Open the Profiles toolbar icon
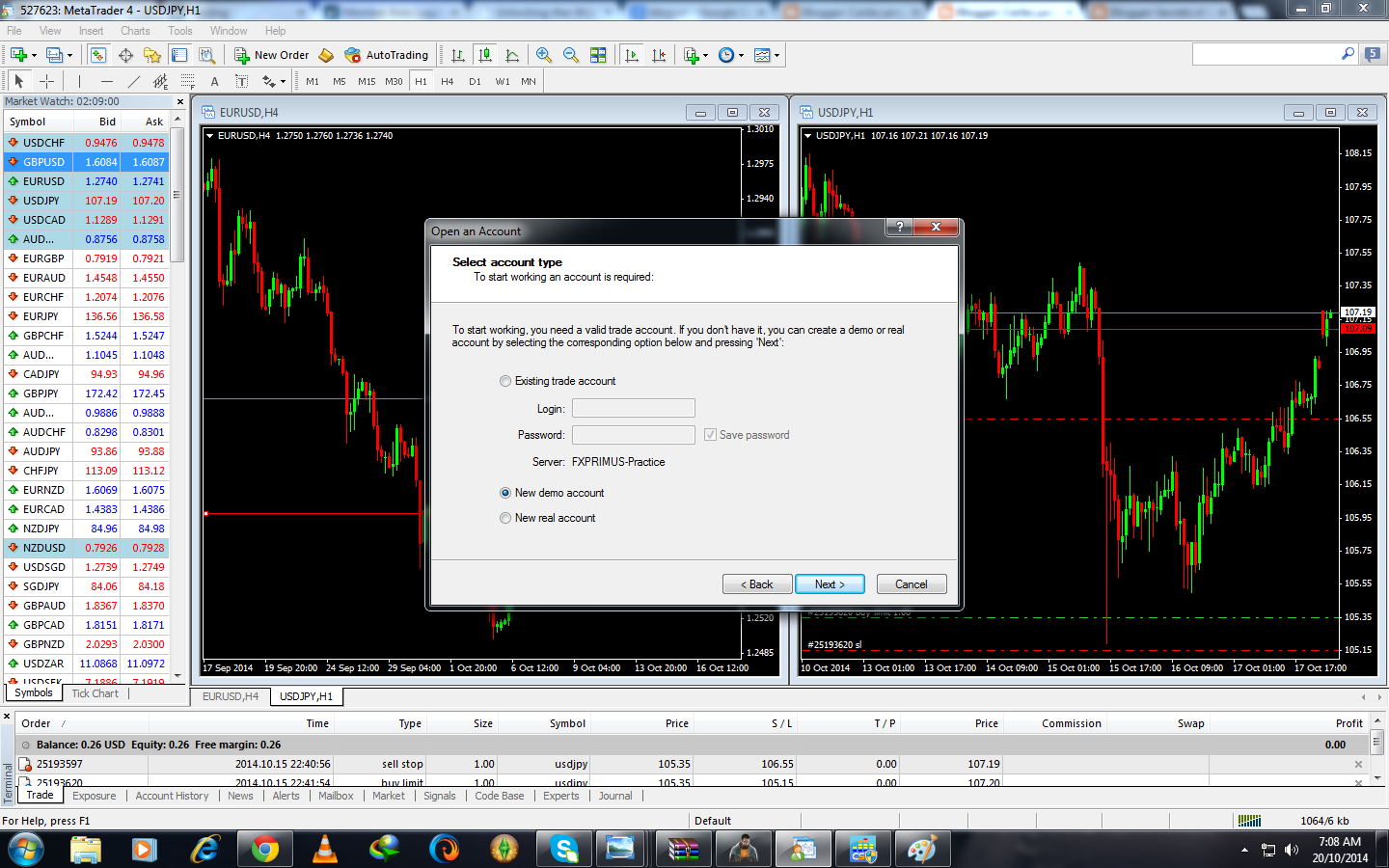Image resolution: width=1389 pixels, height=868 pixels. (55, 55)
